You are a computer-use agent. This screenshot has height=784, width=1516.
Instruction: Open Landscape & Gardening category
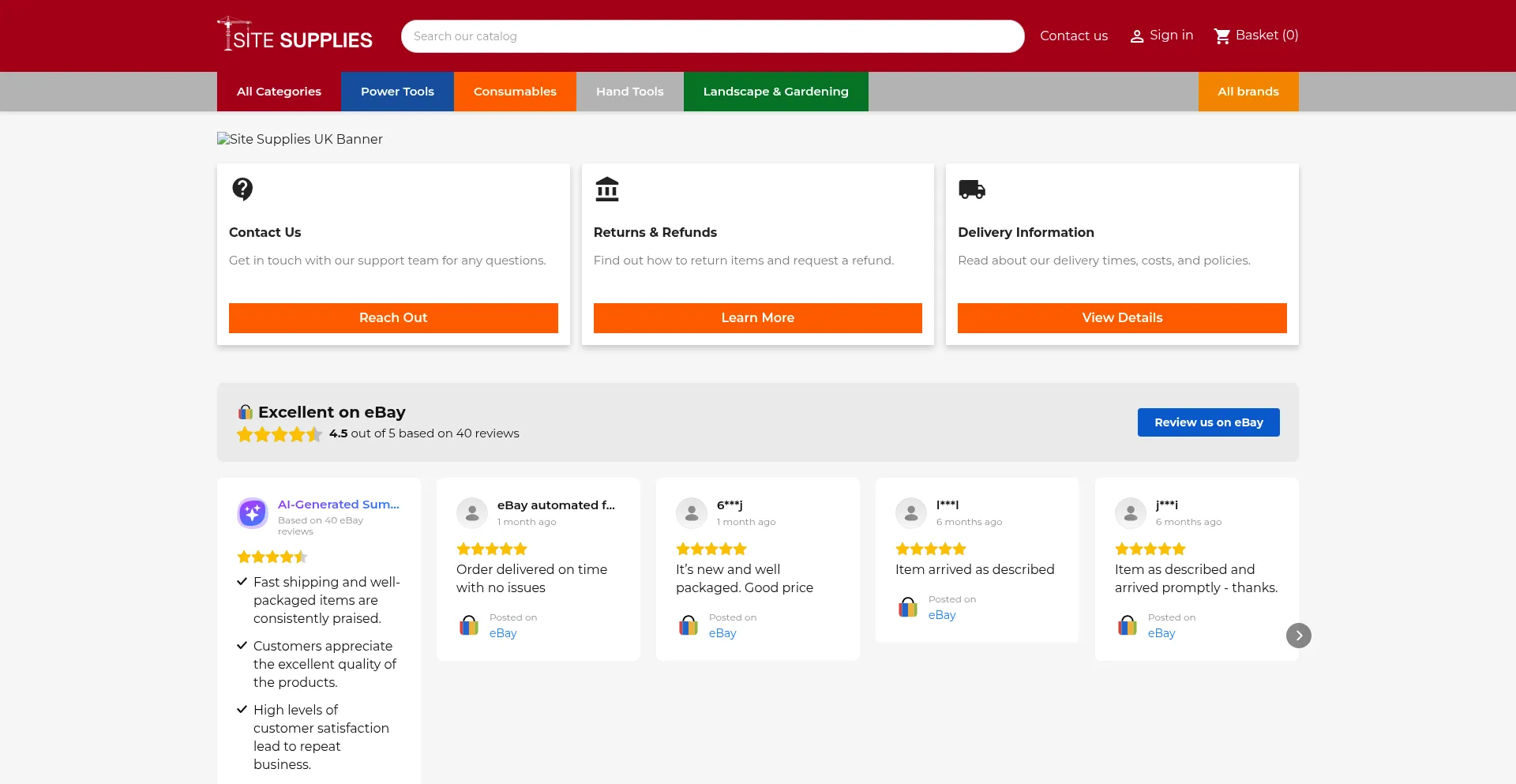pos(775,92)
